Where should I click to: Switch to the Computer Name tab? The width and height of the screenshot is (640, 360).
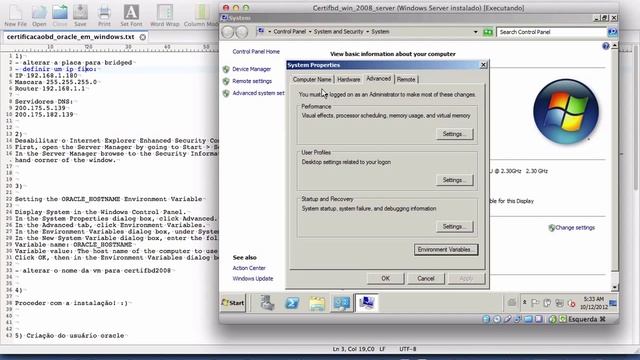pyautogui.click(x=312, y=80)
